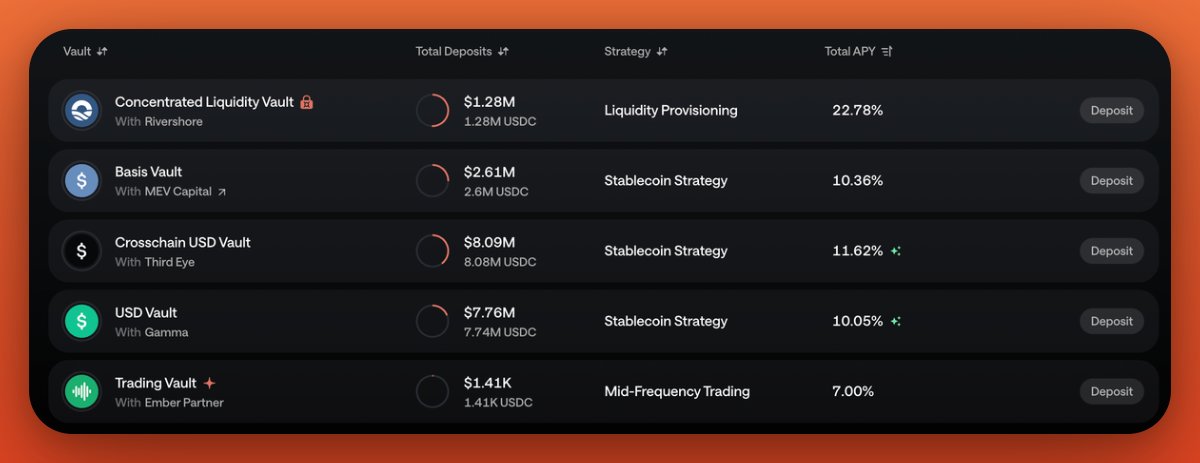1200x463 pixels.
Task: Click the 10.36% APY value
Action: pos(858,181)
